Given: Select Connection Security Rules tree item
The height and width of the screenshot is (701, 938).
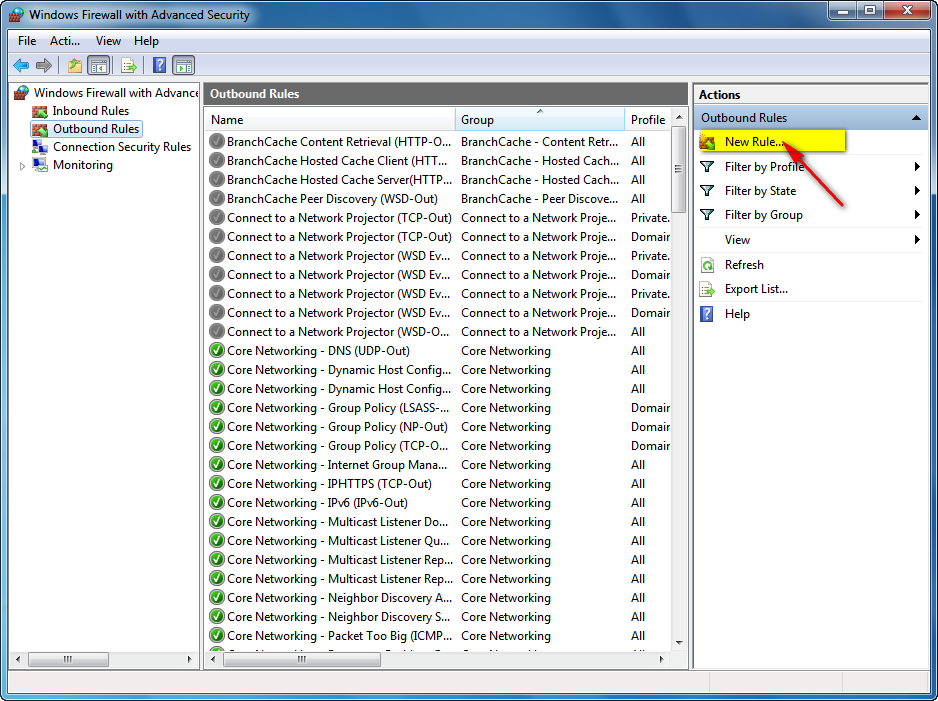Looking at the screenshot, I should (122, 147).
